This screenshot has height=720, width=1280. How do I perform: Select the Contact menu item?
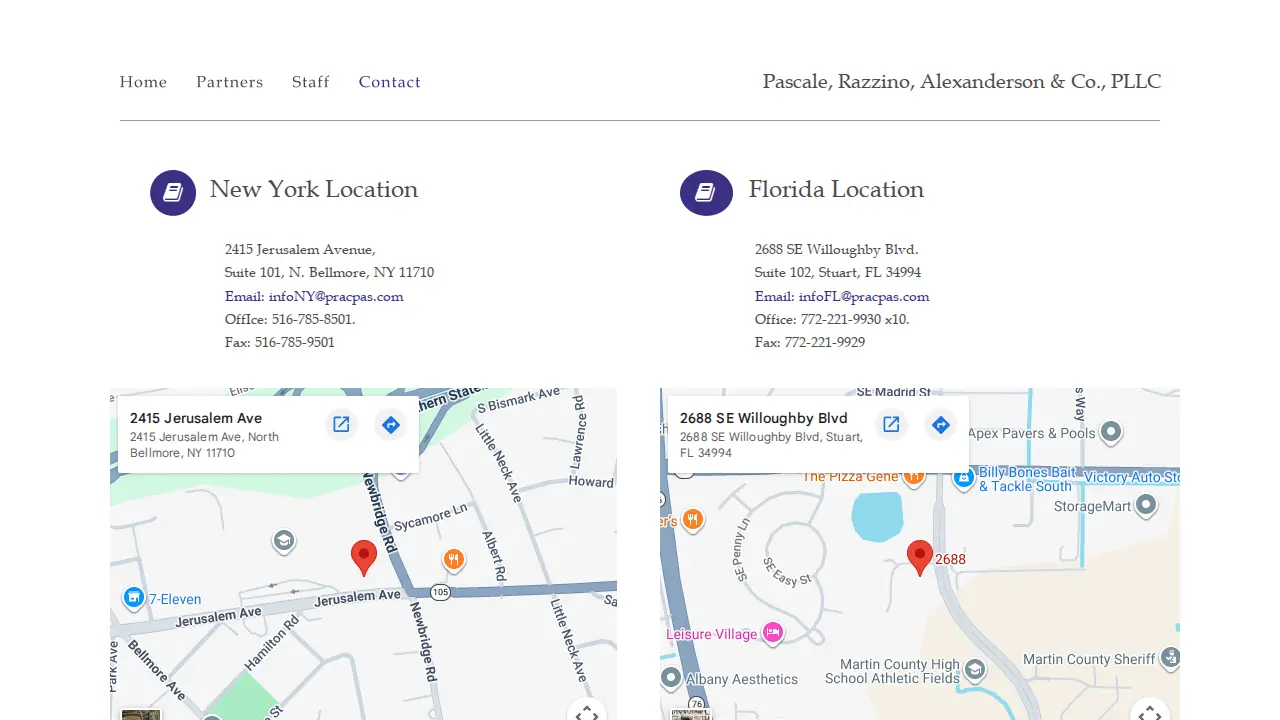tap(390, 82)
